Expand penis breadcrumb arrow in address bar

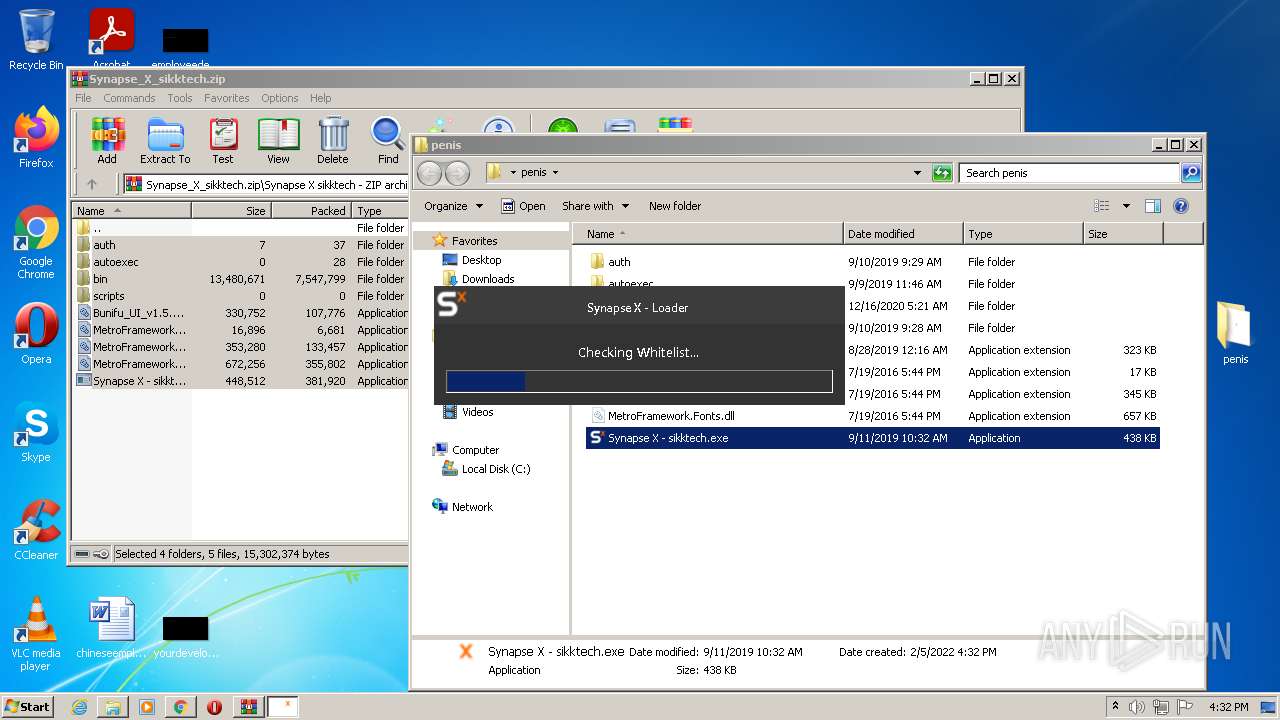[555, 173]
